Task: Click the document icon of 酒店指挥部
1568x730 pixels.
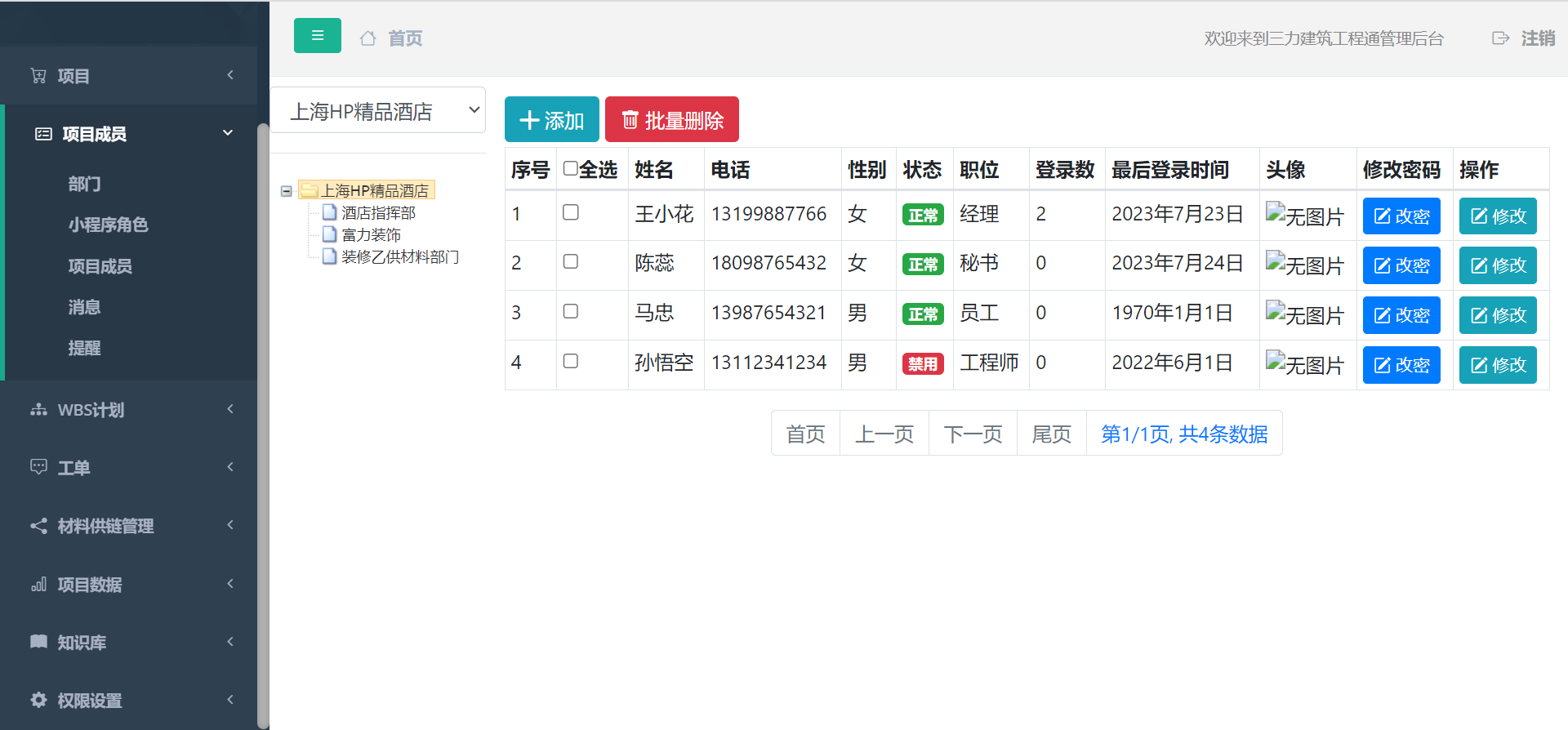Action: (x=330, y=212)
